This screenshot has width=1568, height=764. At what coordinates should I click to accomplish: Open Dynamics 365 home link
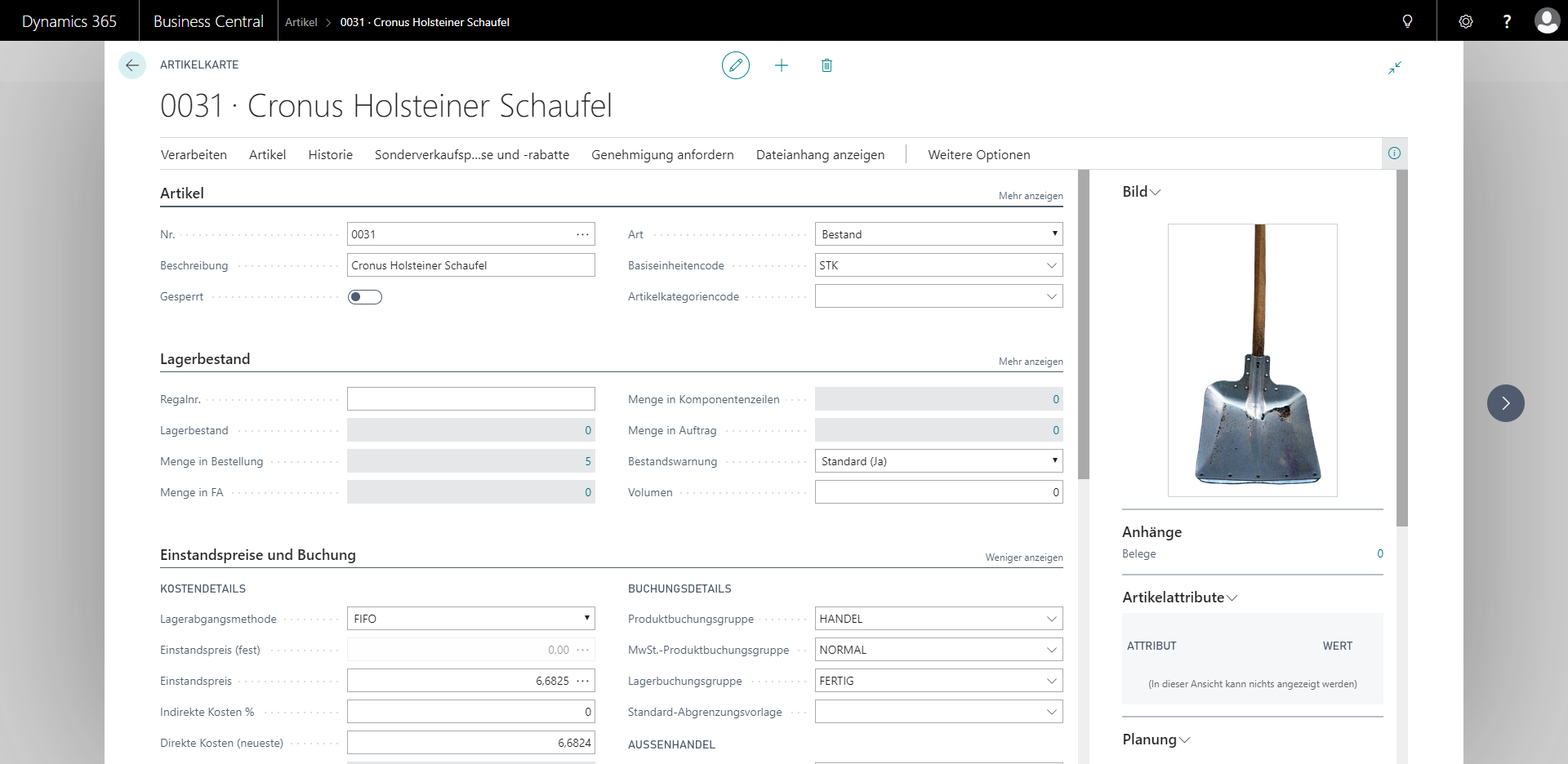pyautogui.click(x=69, y=21)
